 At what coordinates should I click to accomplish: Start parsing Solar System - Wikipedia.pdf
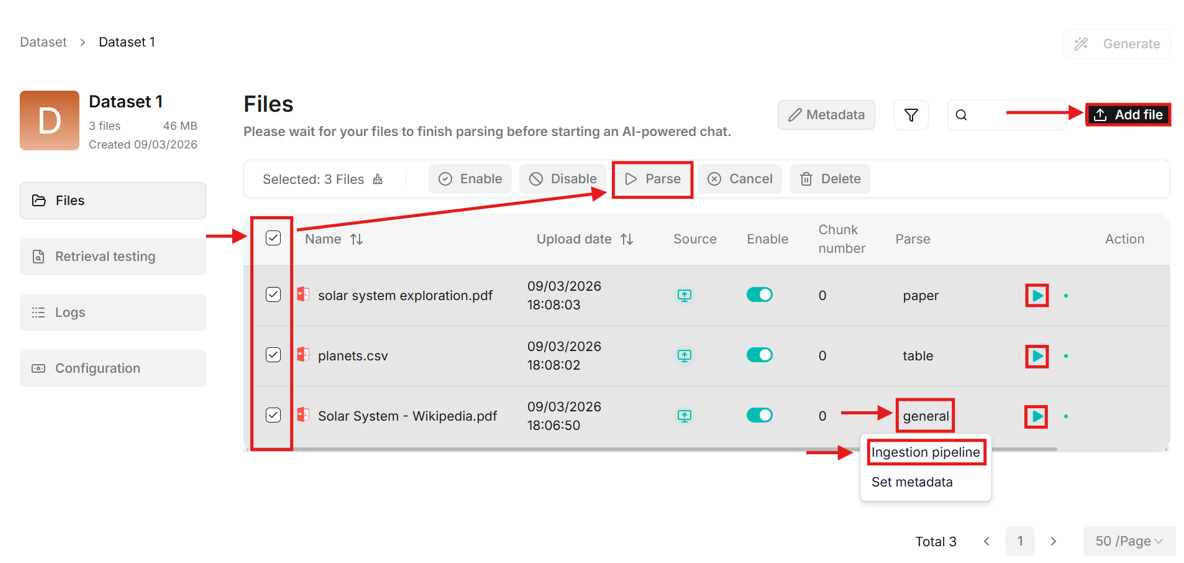pos(1037,416)
